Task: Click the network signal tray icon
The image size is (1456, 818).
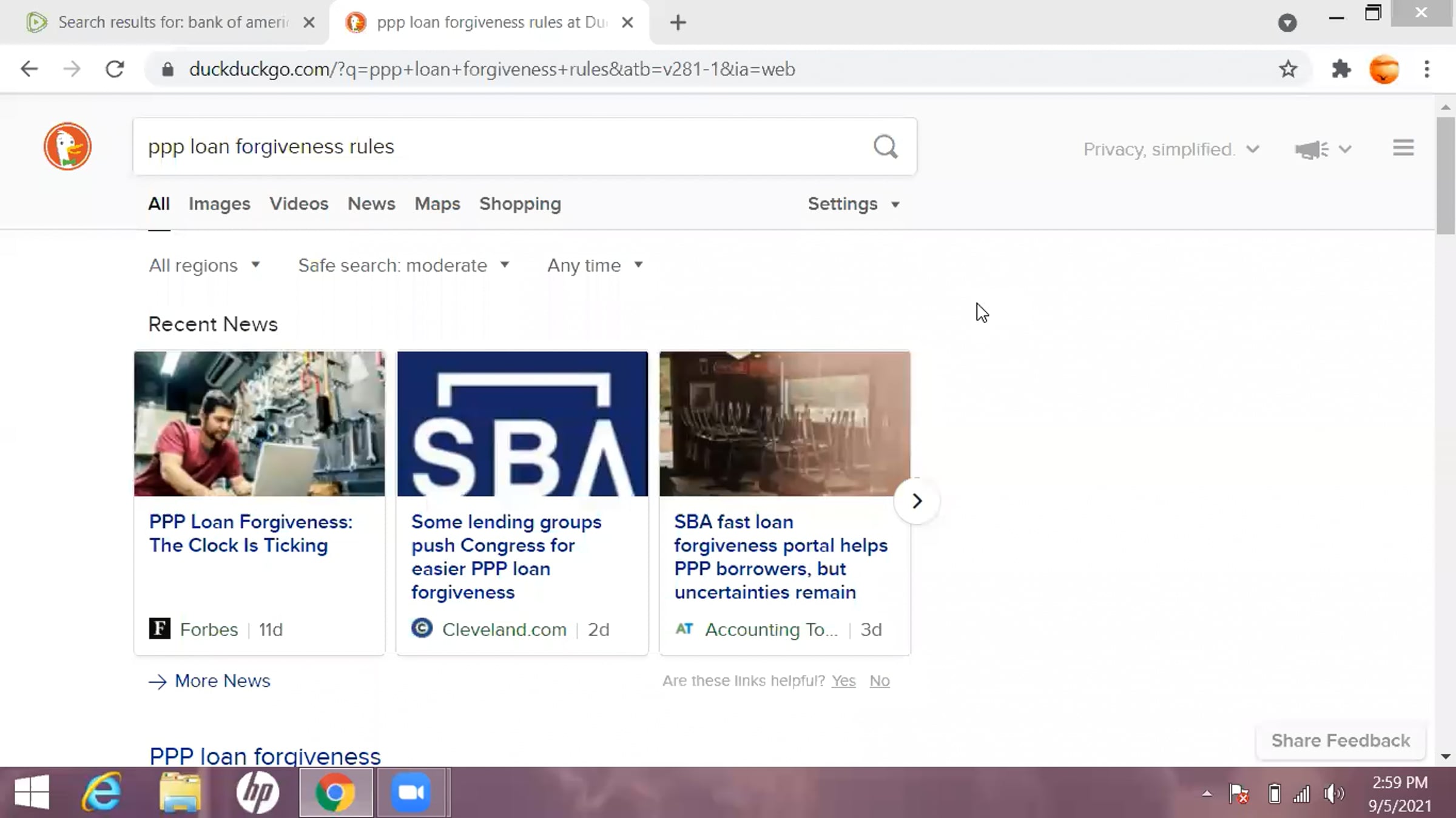Action: coord(1302,793)
